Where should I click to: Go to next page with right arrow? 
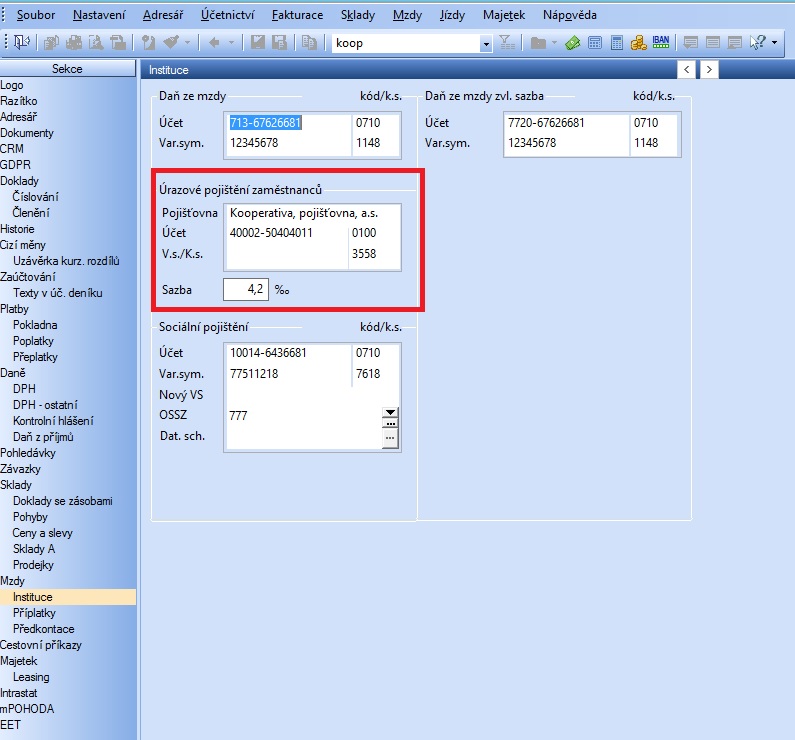click(x=709, y=69)
